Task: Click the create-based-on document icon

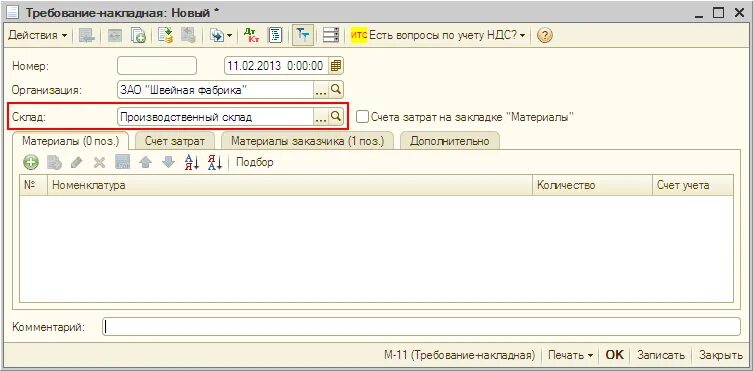Action: coord(217,36)
